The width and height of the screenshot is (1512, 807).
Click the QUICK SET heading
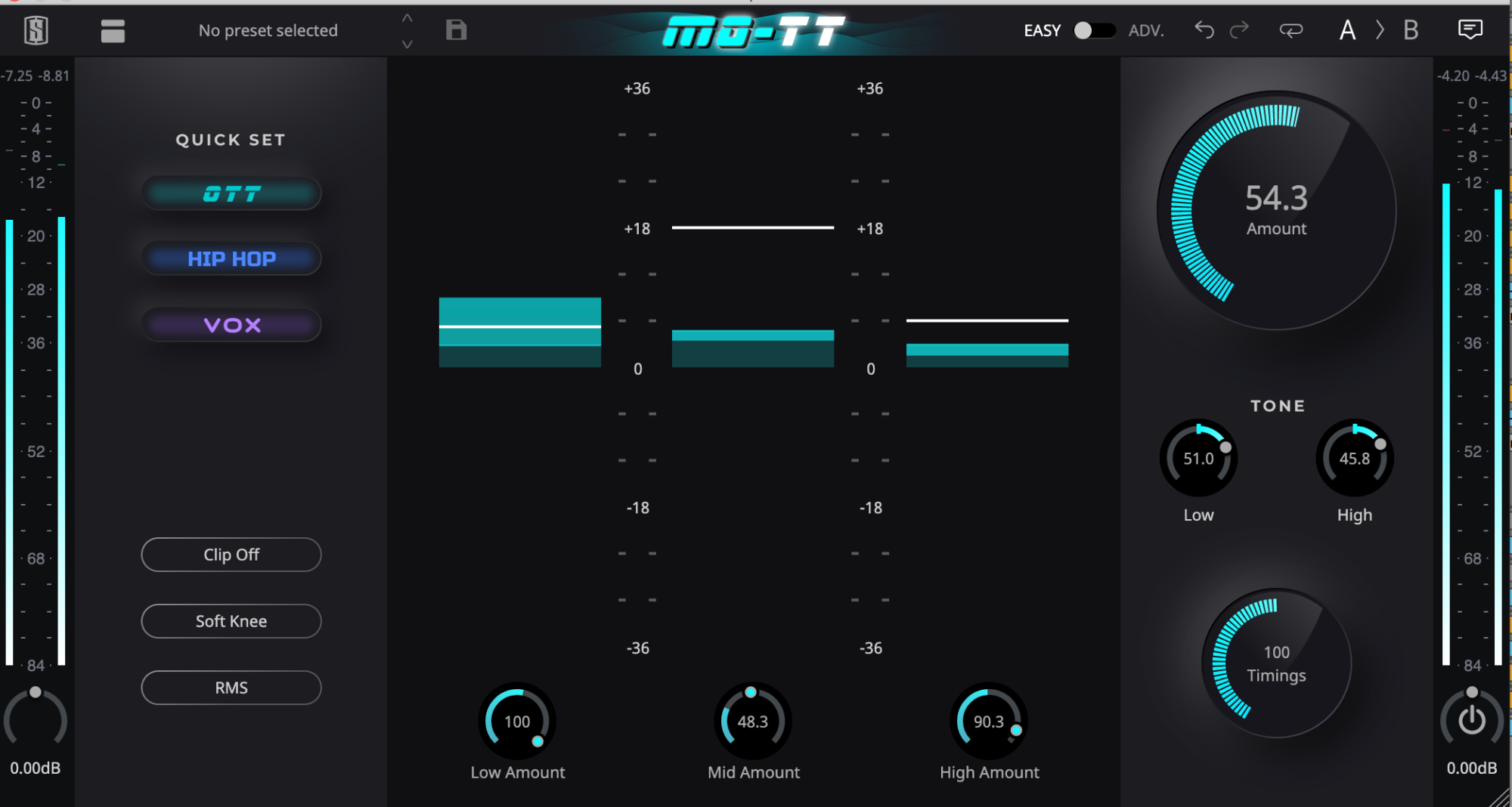coord(231,140)
